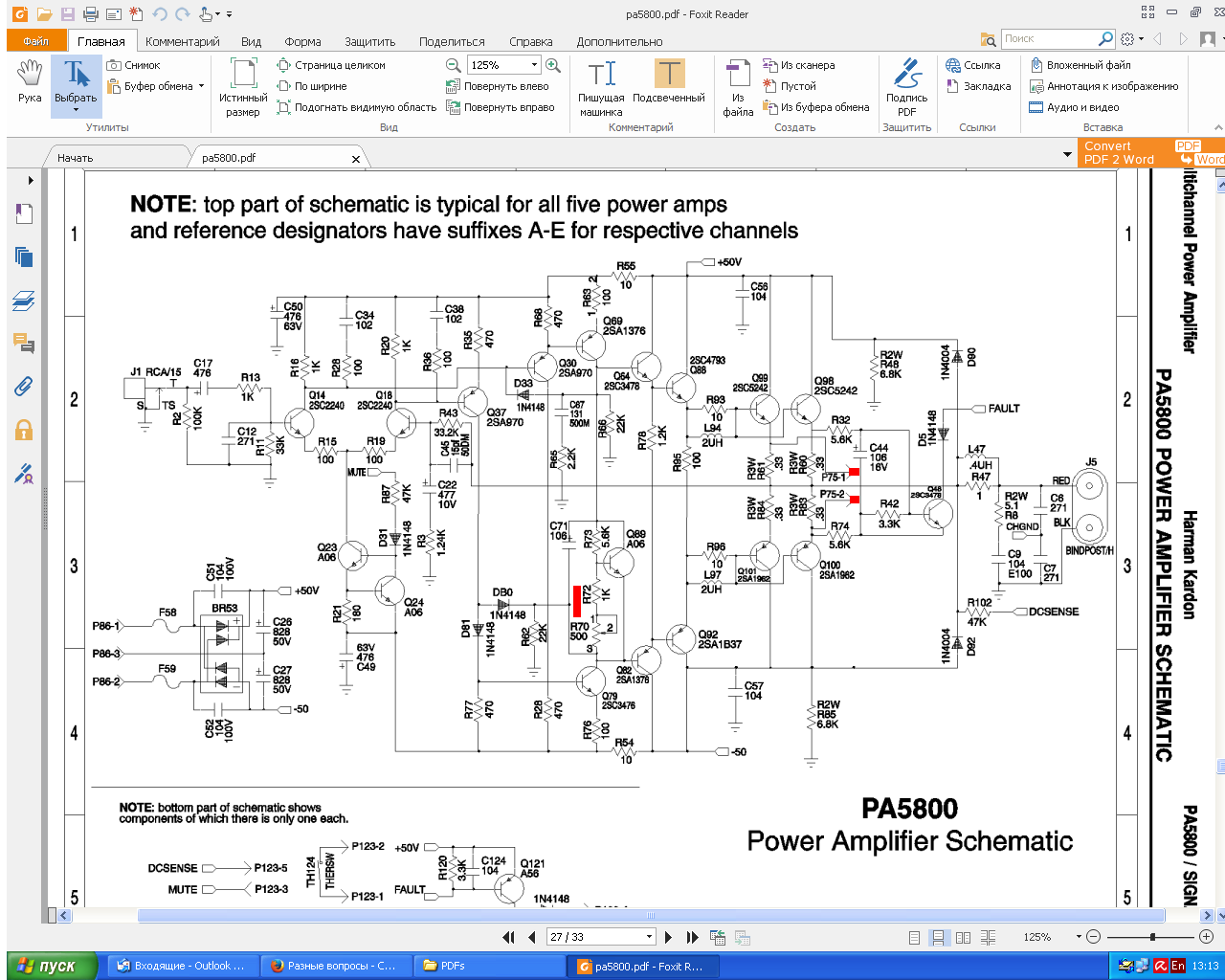
Task: Insert Аудио и видео
Action: pyautogui.click(x=1074, y=107)
